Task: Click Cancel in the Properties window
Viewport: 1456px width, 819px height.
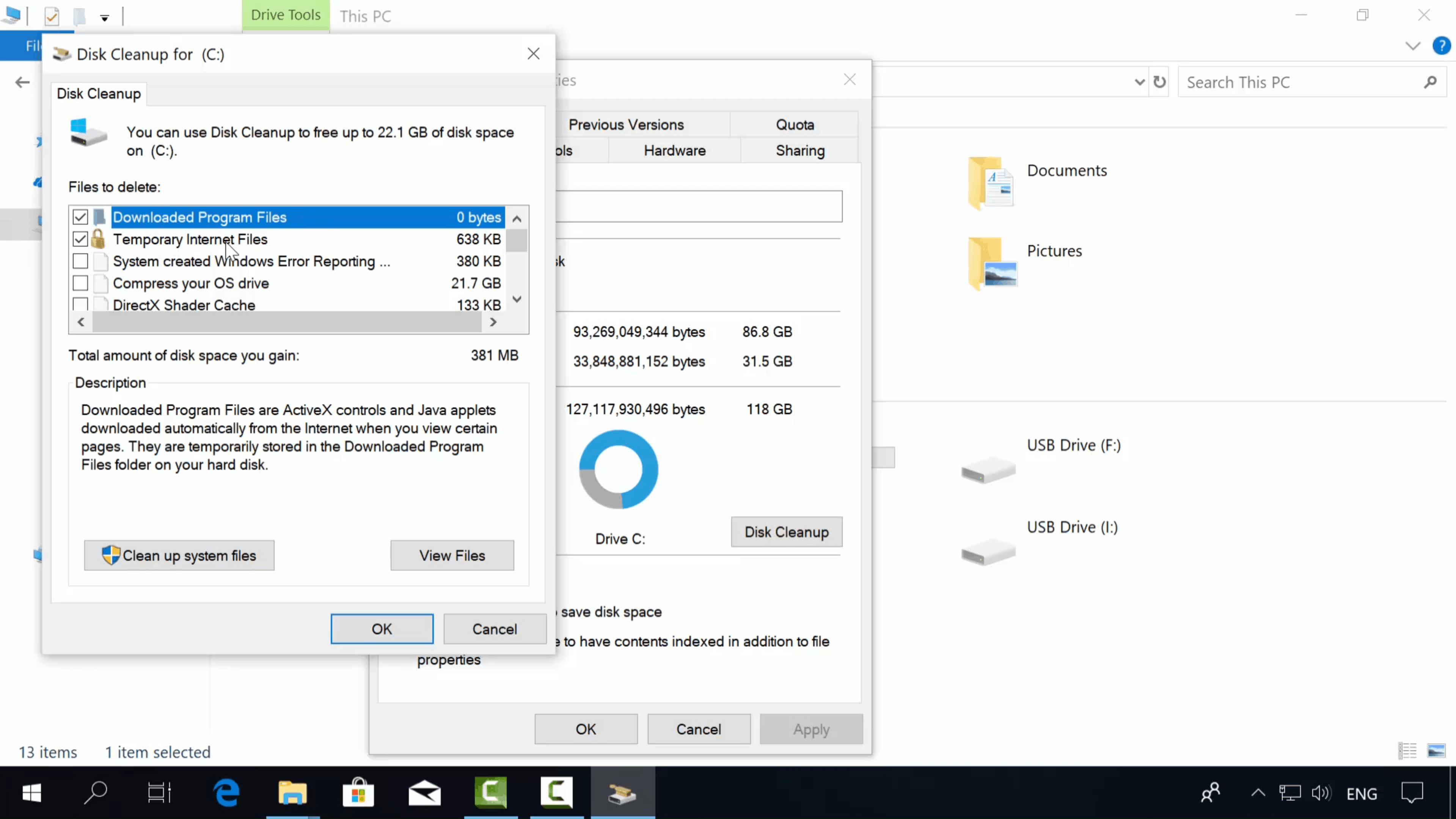Action: click(x=699, y=729)
